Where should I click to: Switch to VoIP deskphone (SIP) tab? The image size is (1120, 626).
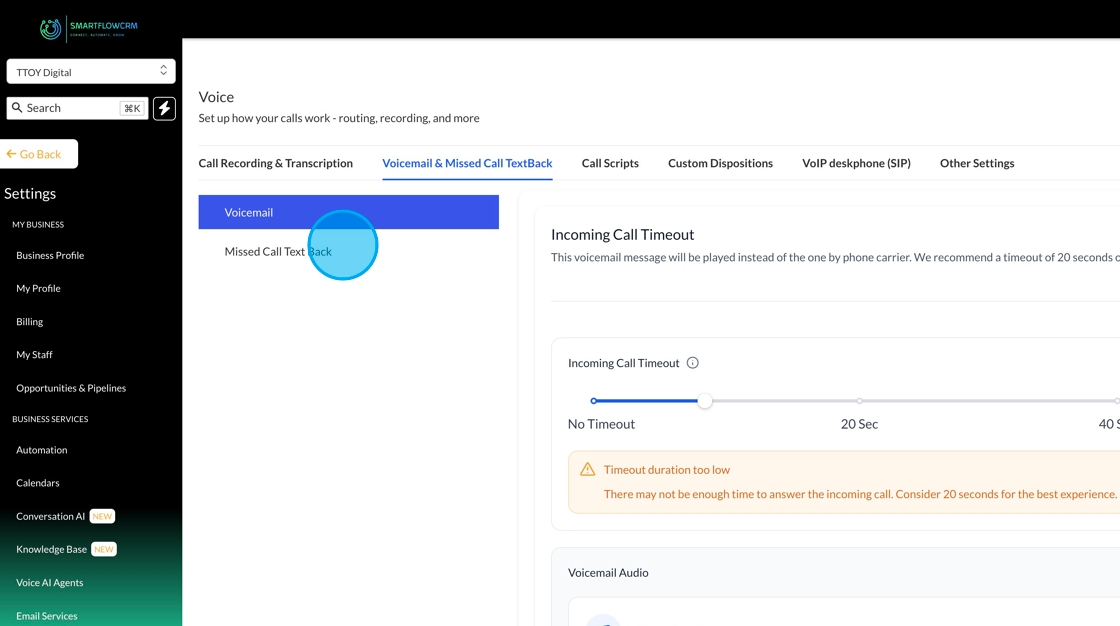point(856,163)
